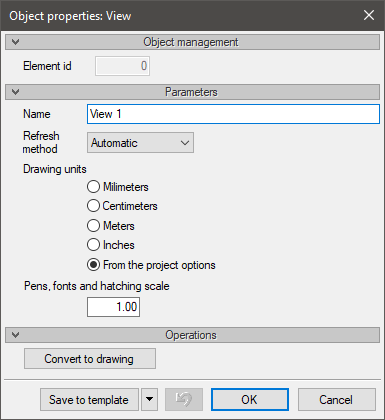Click Convert to drawing button
The height and width of the screenshot is (420, 385).
tap(90, 359)
